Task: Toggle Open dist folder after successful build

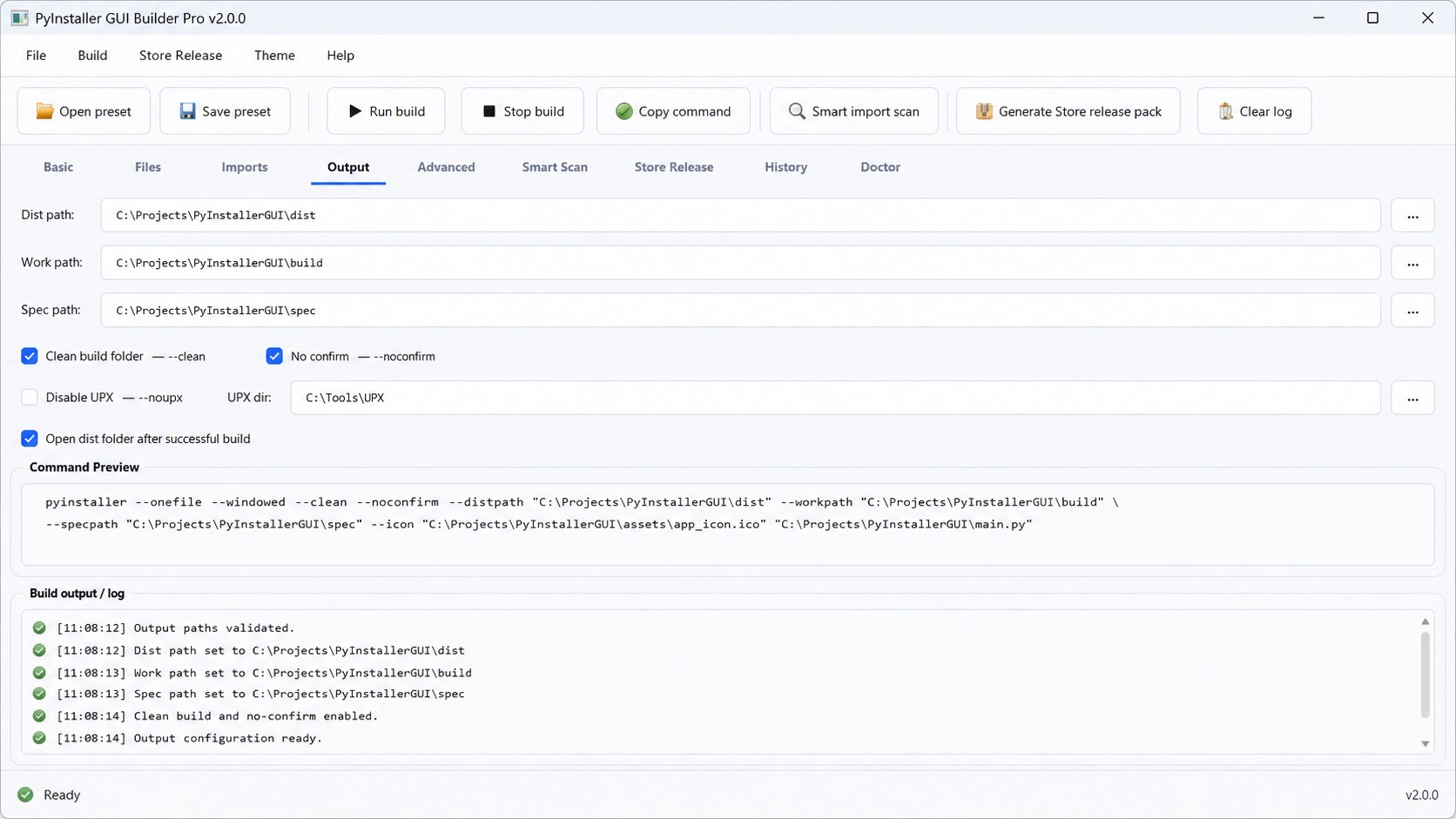Action: point(30,439)
